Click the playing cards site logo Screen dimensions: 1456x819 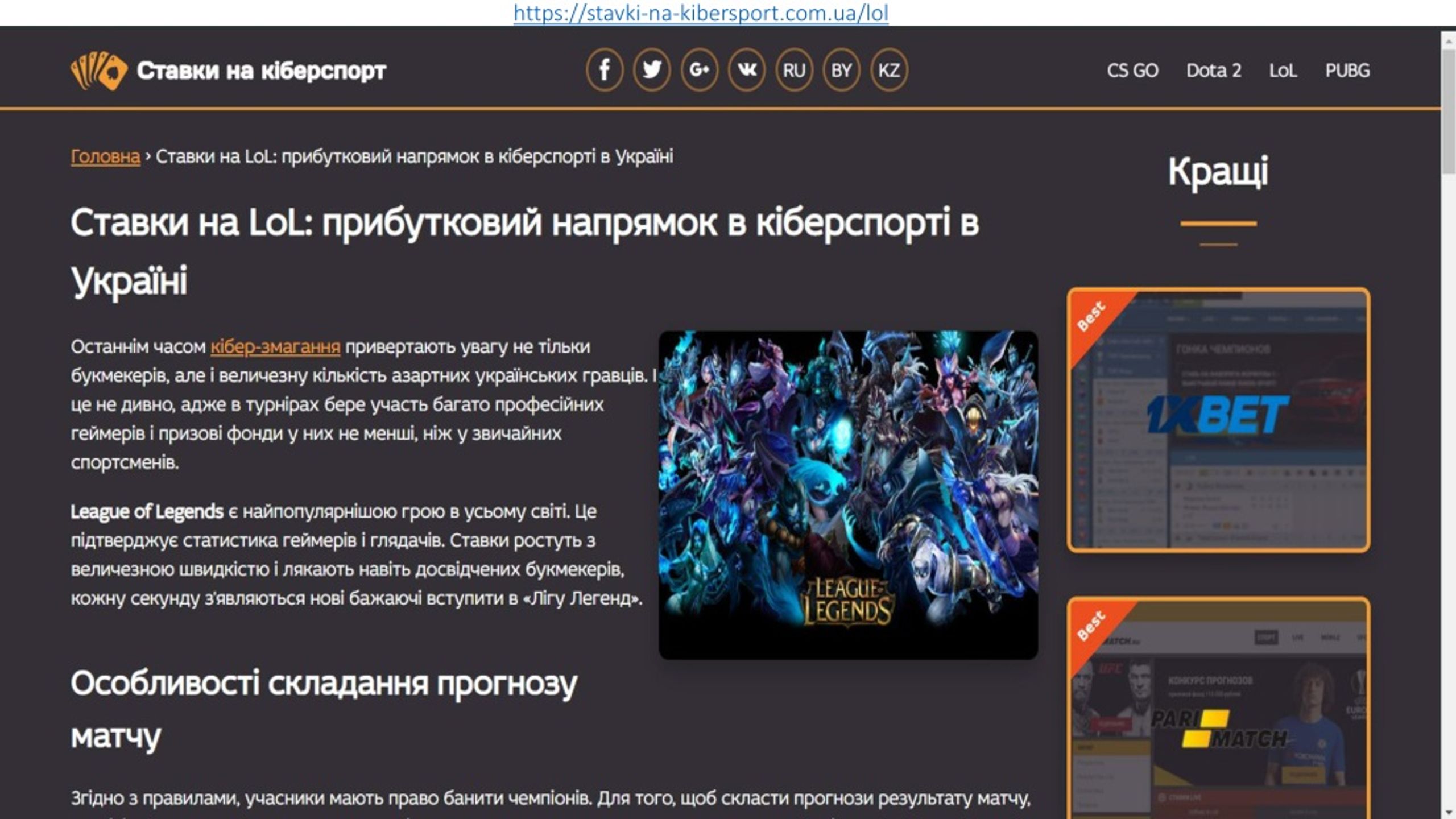pyautogui.click(x=98, y=71)
